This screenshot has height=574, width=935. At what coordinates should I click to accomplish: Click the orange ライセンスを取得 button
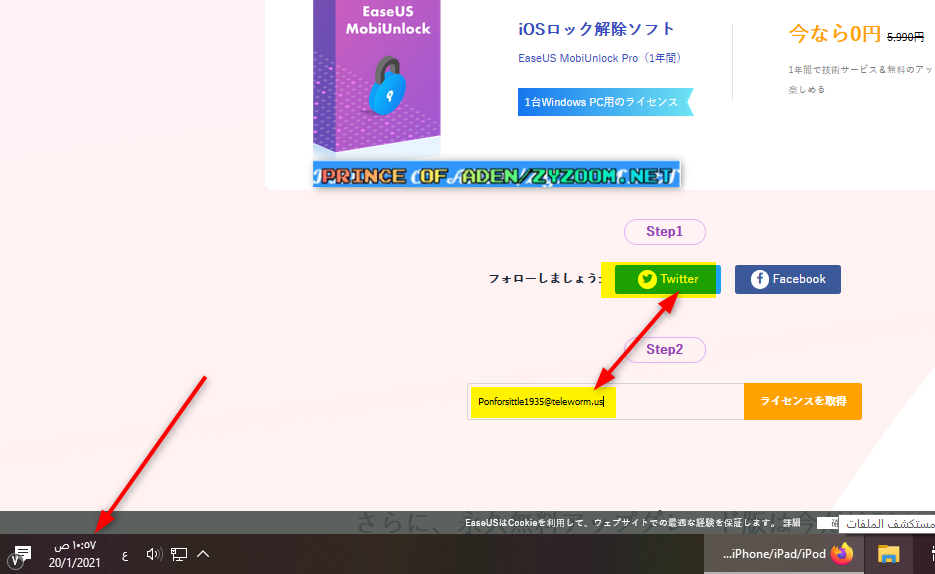pos(803,401)
